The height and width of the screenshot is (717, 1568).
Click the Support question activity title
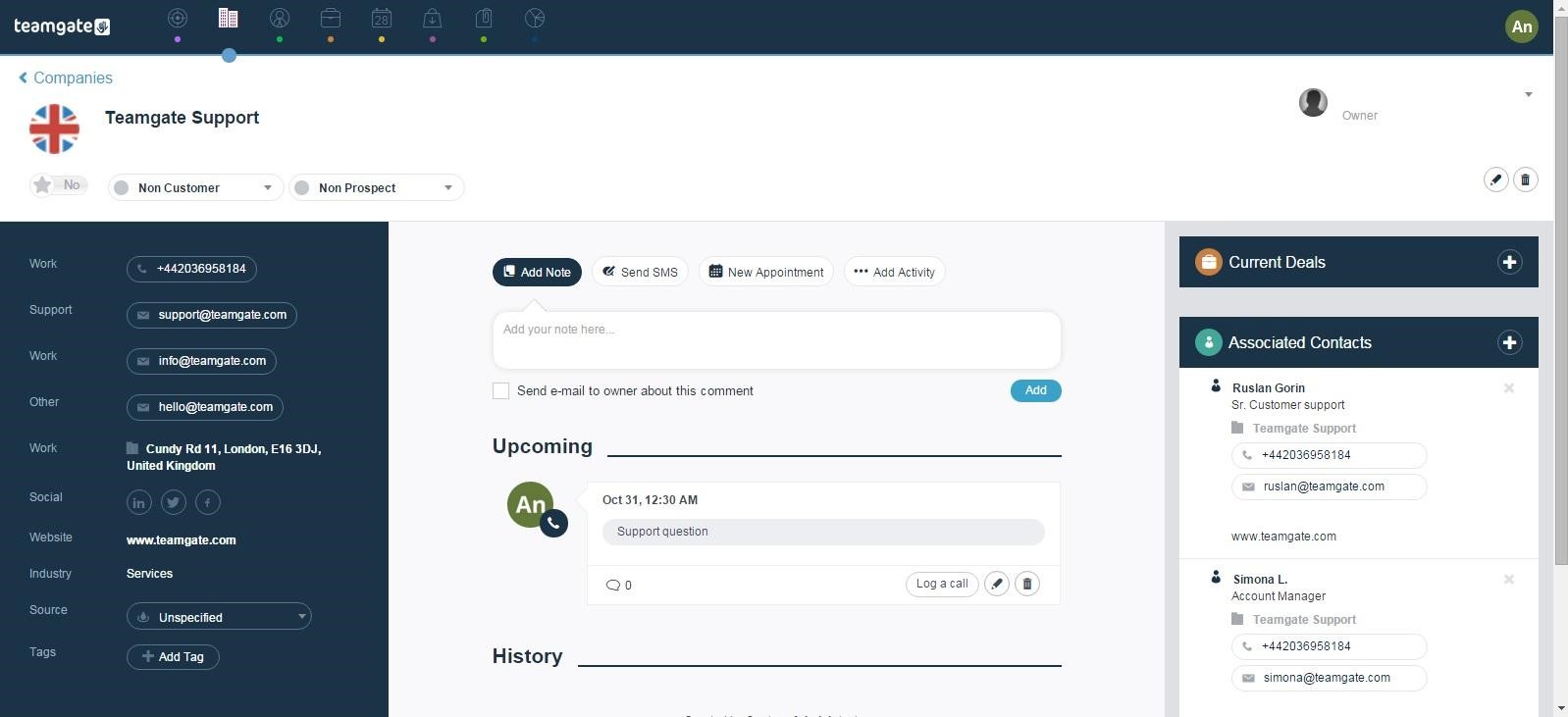823,532
